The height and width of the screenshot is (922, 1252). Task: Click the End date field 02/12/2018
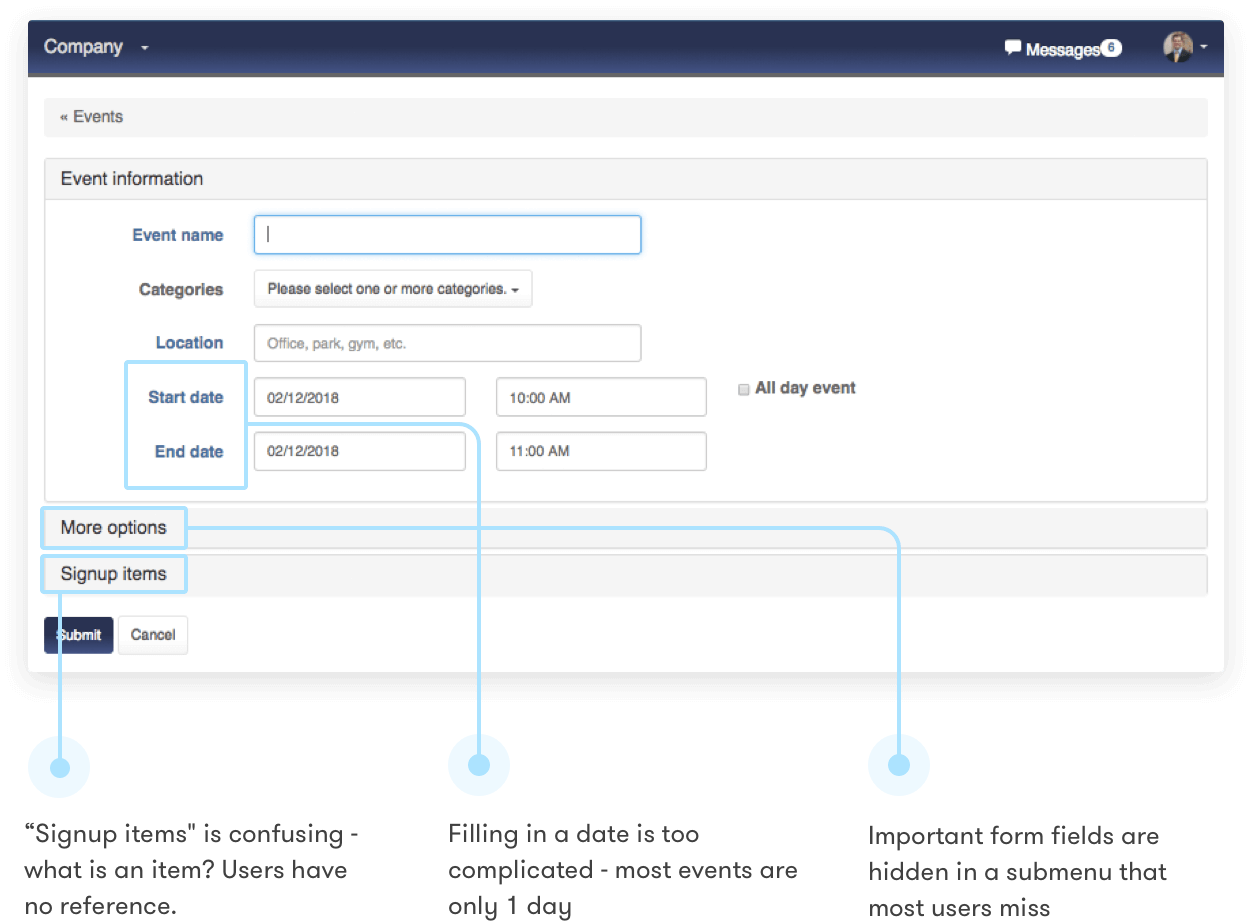tap(360, 451)
